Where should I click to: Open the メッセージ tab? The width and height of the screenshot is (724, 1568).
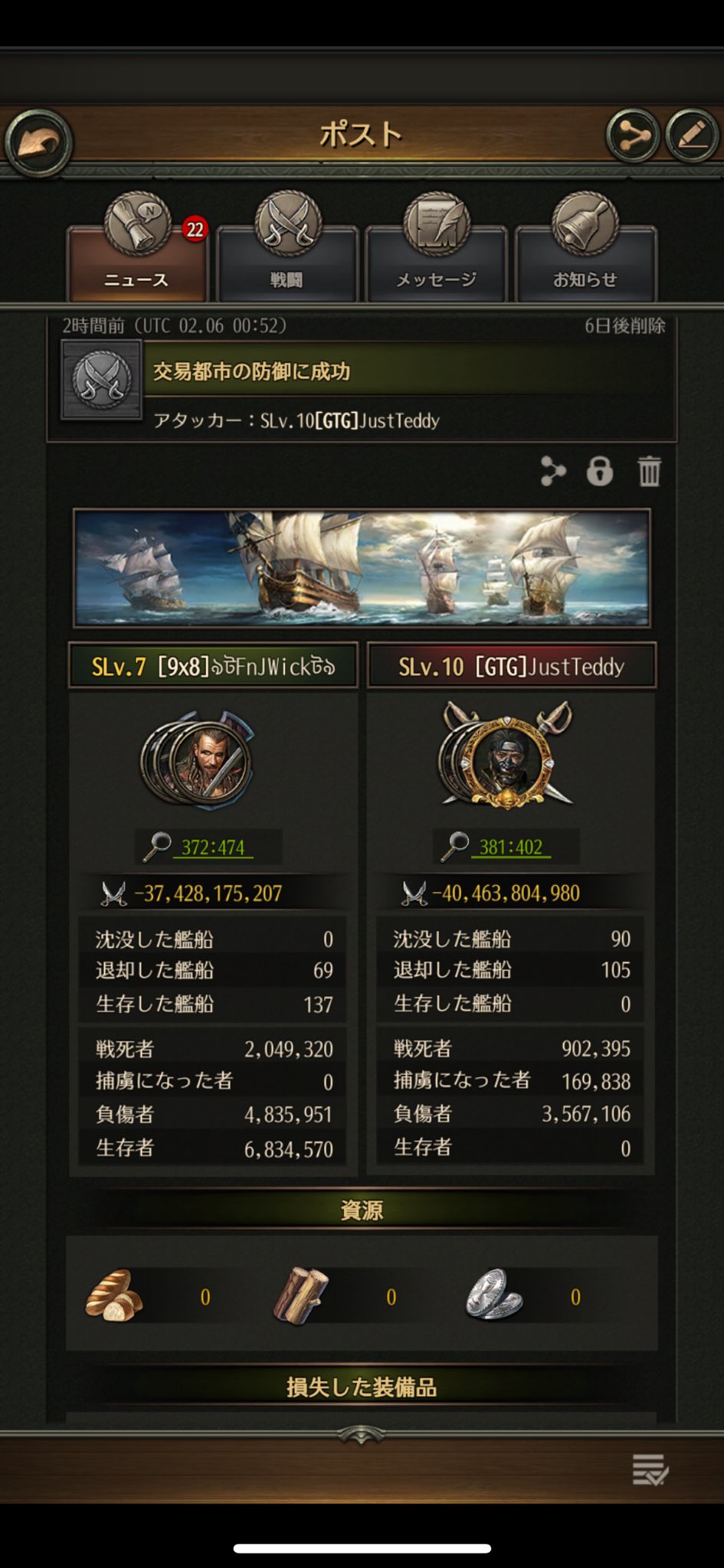(x=436, y=250)
